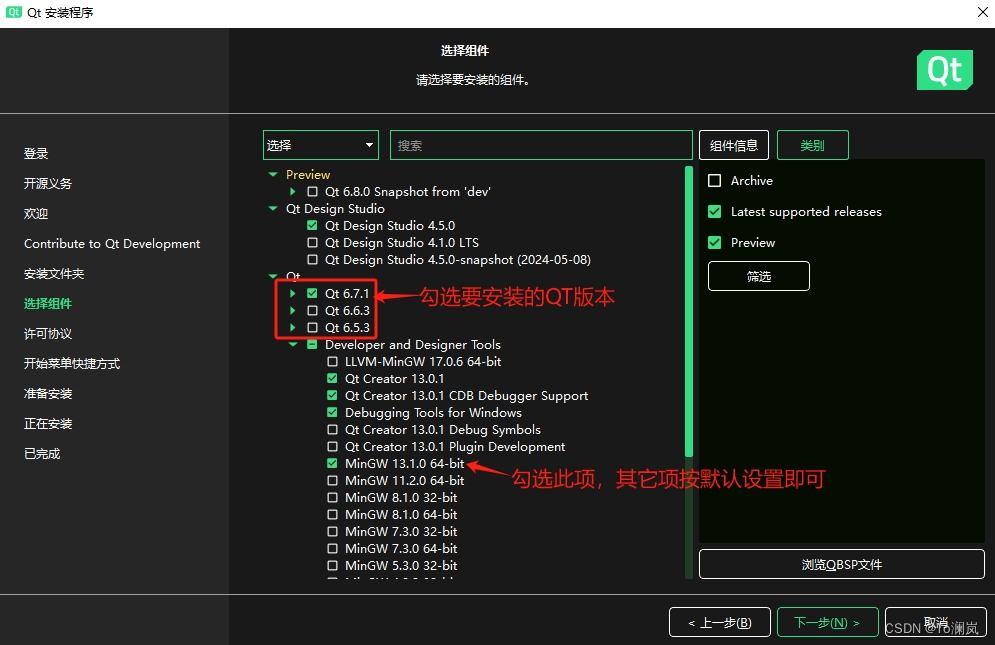Select the 开始菜单快捷方式 step
The image size is (995, 645).
point(72,363)
